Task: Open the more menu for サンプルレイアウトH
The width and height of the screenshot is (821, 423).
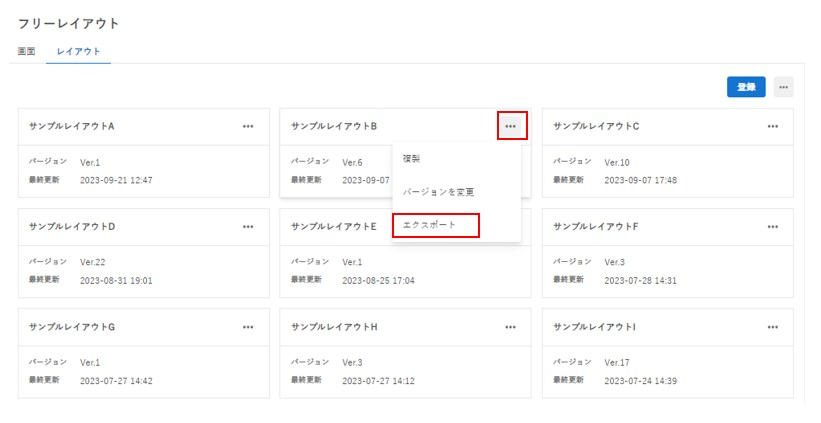Action: point(511,327)
